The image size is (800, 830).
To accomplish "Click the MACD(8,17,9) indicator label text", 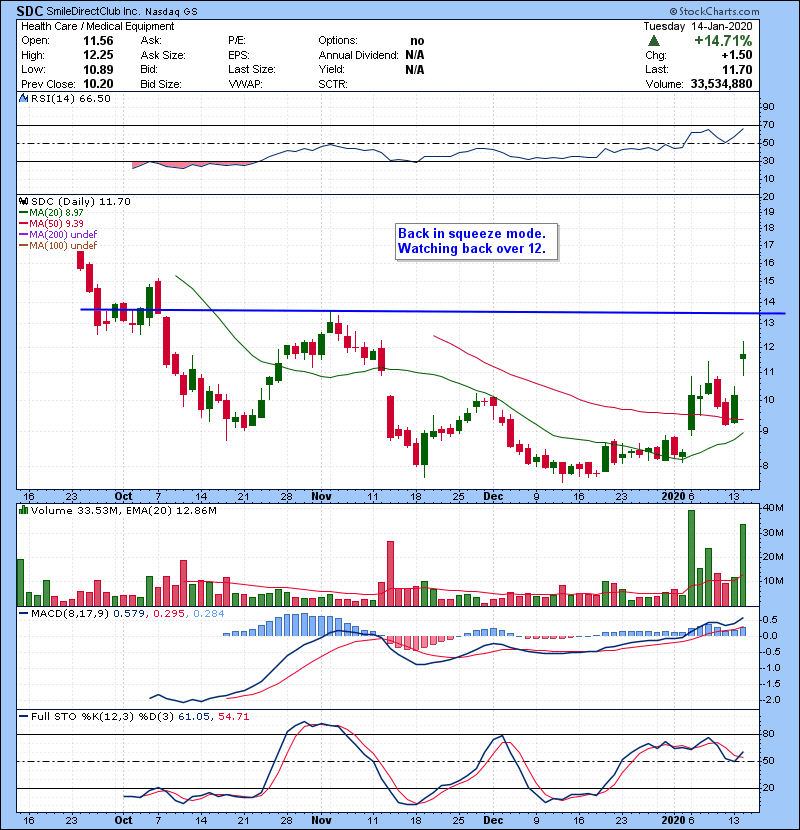I will coord(70,614).
